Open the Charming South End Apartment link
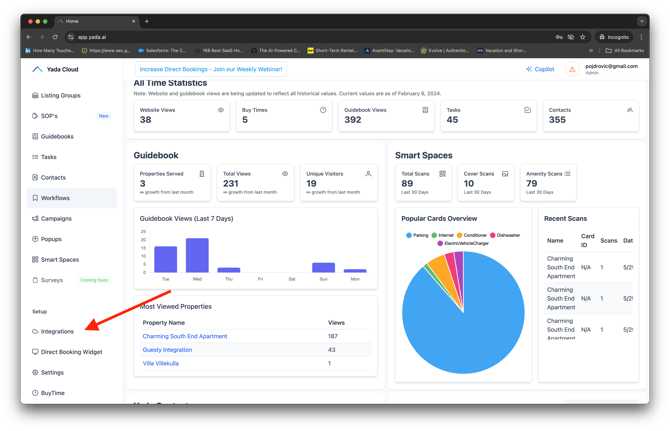670x431 pixels. point(185,336)
